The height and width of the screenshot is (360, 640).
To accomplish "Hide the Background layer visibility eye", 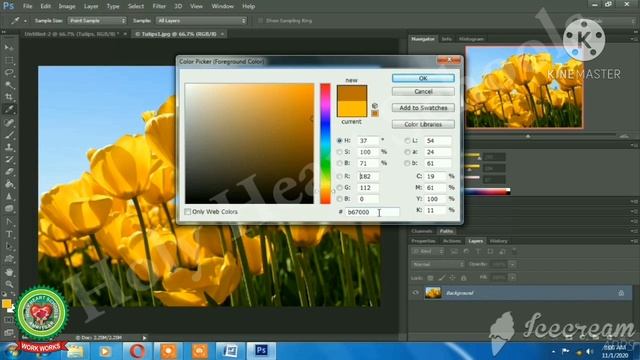I will (x=416, y=293).
